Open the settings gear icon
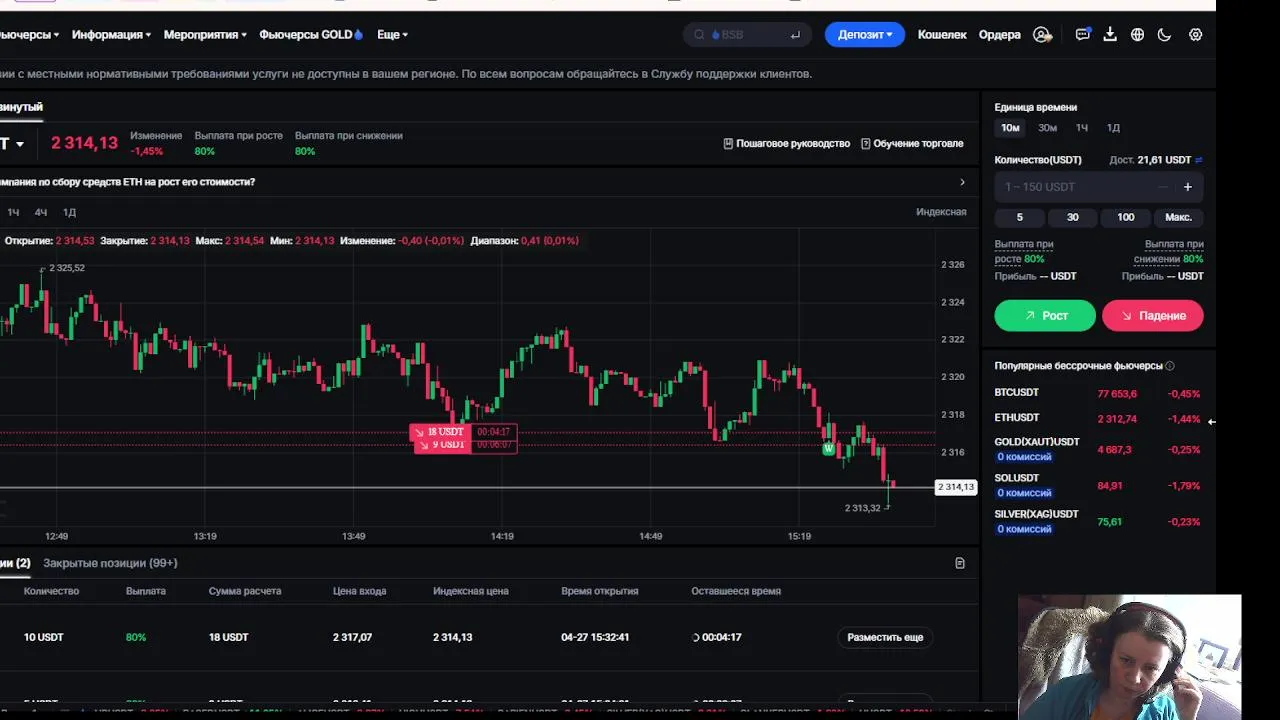Viewport: 1280px width, 720px height. 1195,35
